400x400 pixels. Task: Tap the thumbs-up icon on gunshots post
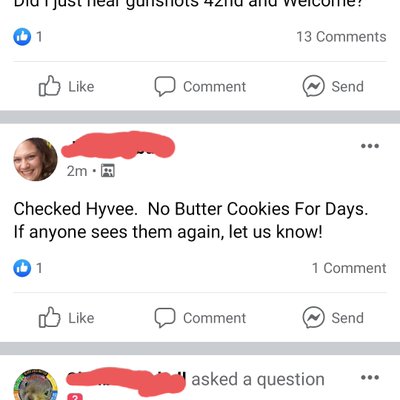49,86
